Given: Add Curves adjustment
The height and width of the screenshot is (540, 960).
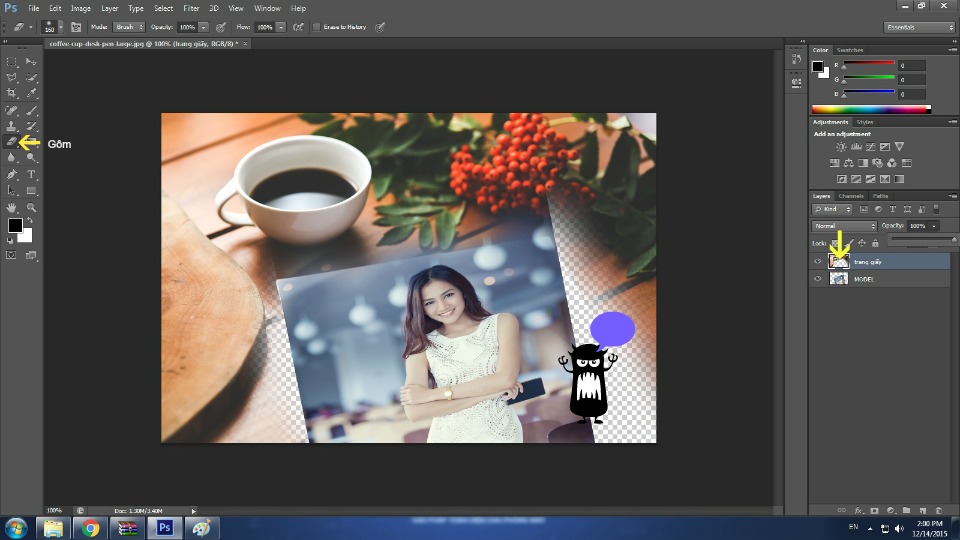Looking at the screenshot, I should [x=871, y=147].
